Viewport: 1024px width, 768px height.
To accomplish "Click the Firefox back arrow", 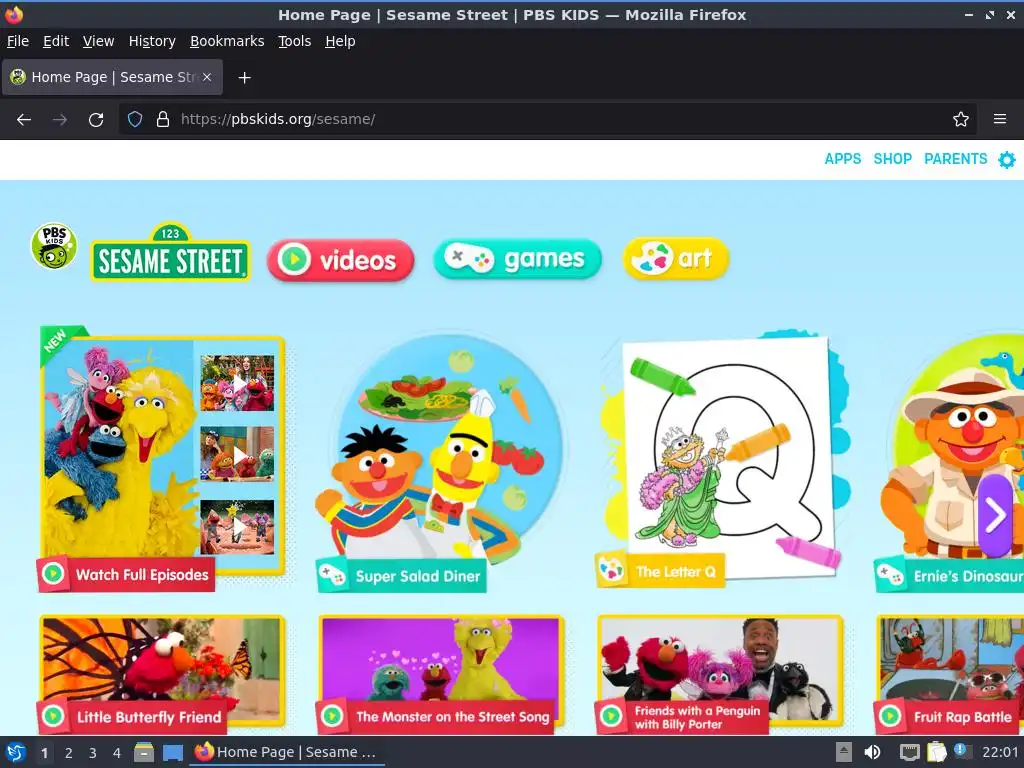I will click(x=24, y=120).
